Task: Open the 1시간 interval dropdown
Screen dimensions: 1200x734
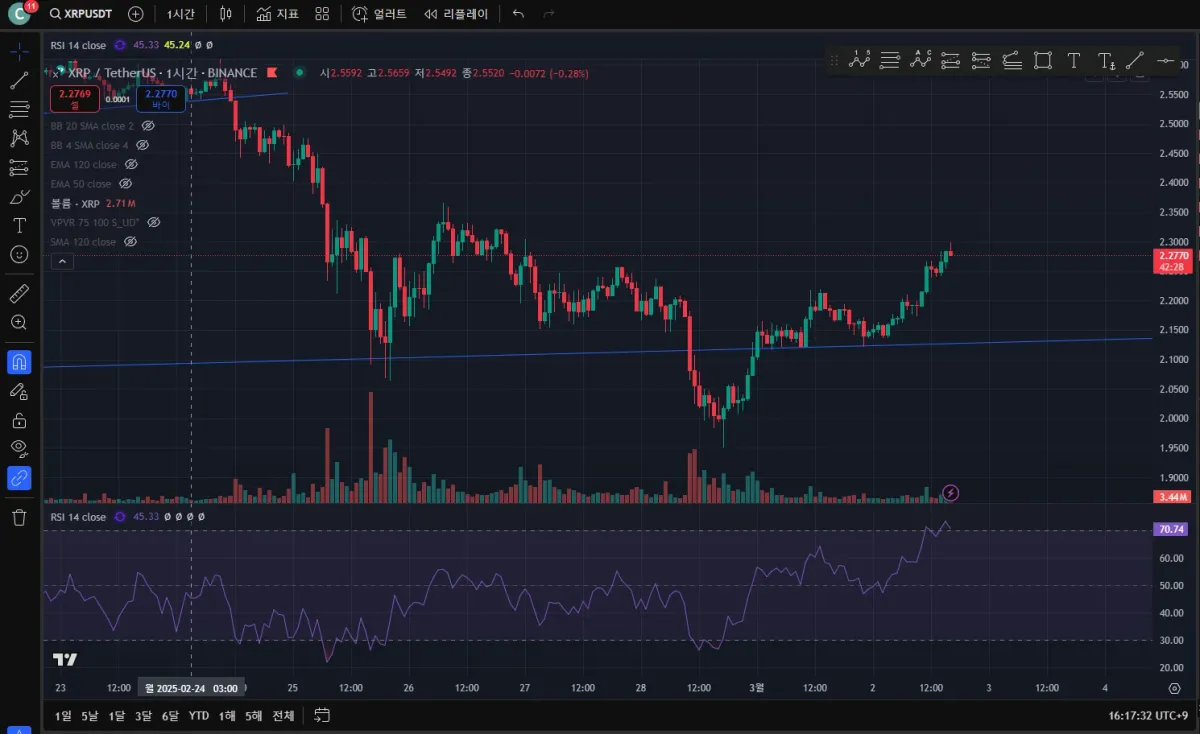Action: [181, 14]
